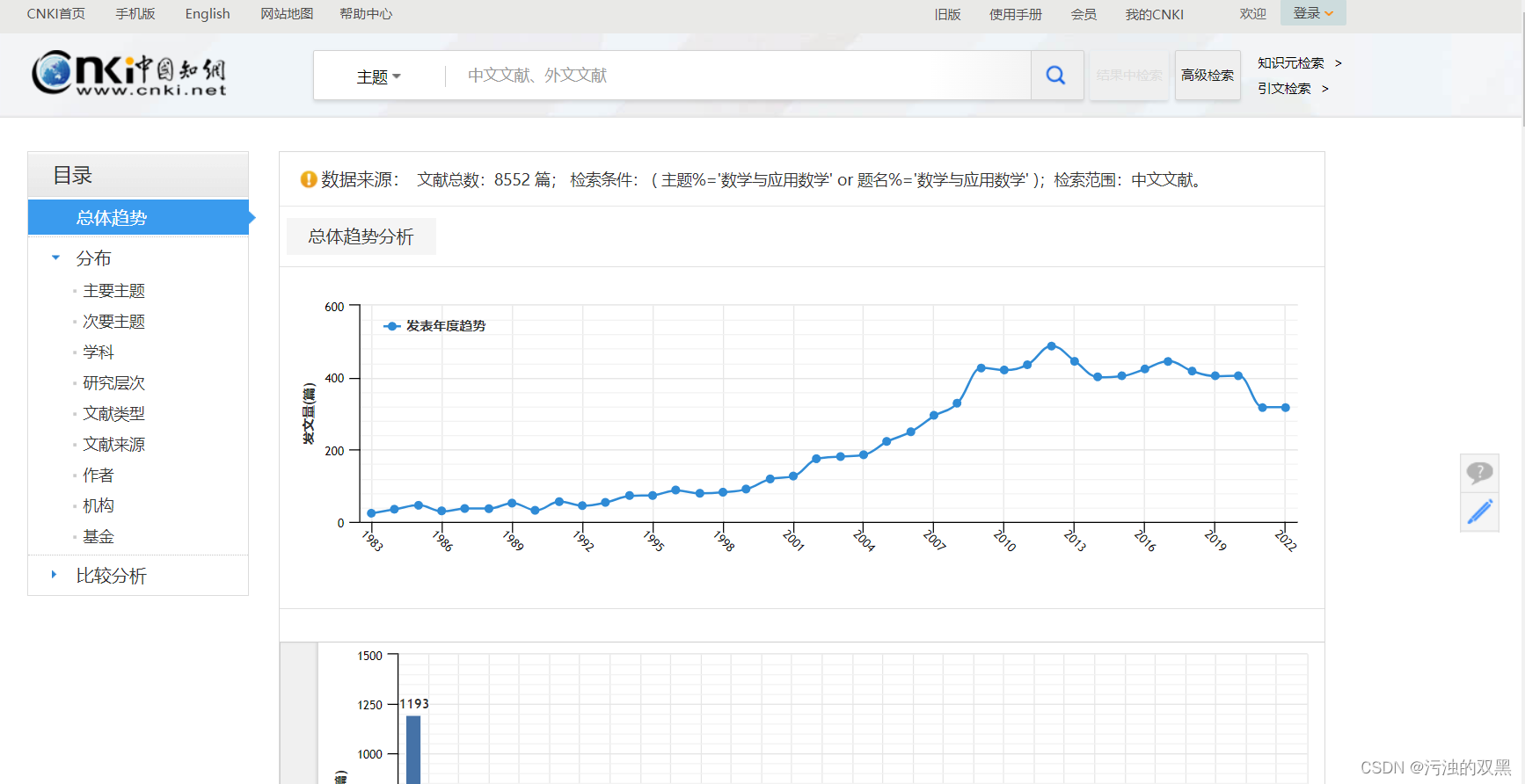The height and width of the screenshot is (784, 1525).
Task: Open the 登录 dropdown menu
Action: click(1313, 13)
